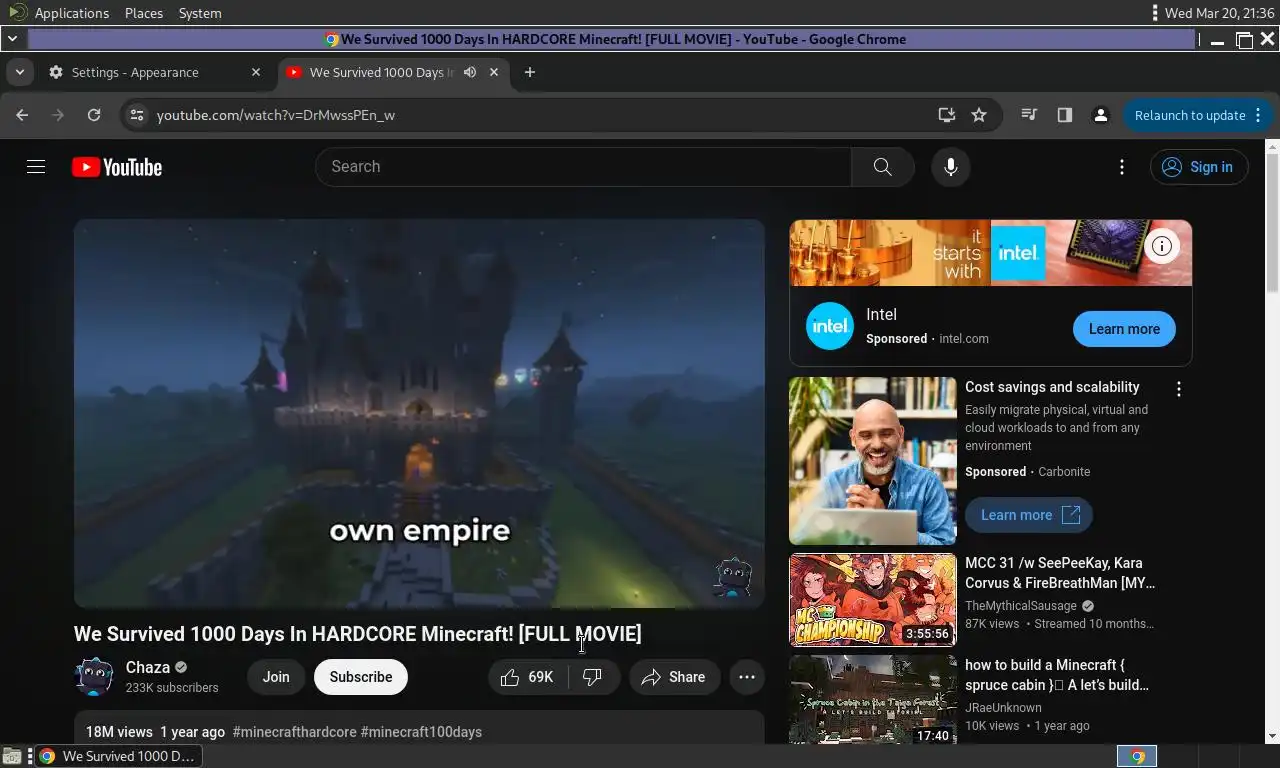
Task: Open Chaza channel avatar
Action: coord(94,677)
